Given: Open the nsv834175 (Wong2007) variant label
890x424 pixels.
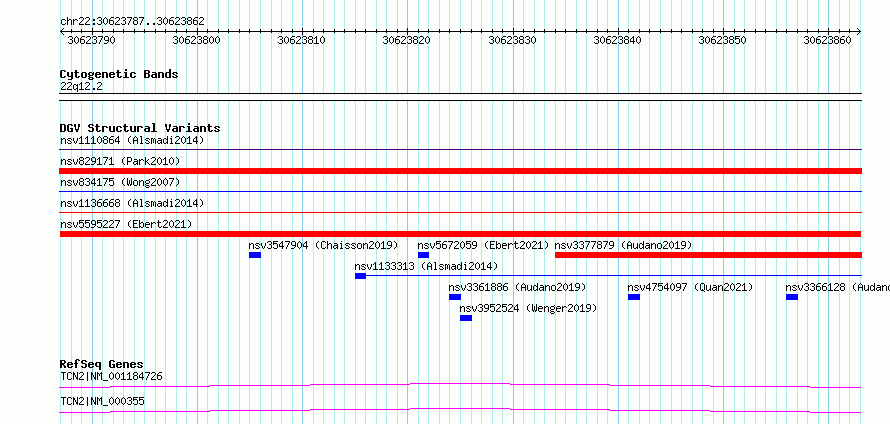Looking at the screenshot, I should click(x=120, y=182).
